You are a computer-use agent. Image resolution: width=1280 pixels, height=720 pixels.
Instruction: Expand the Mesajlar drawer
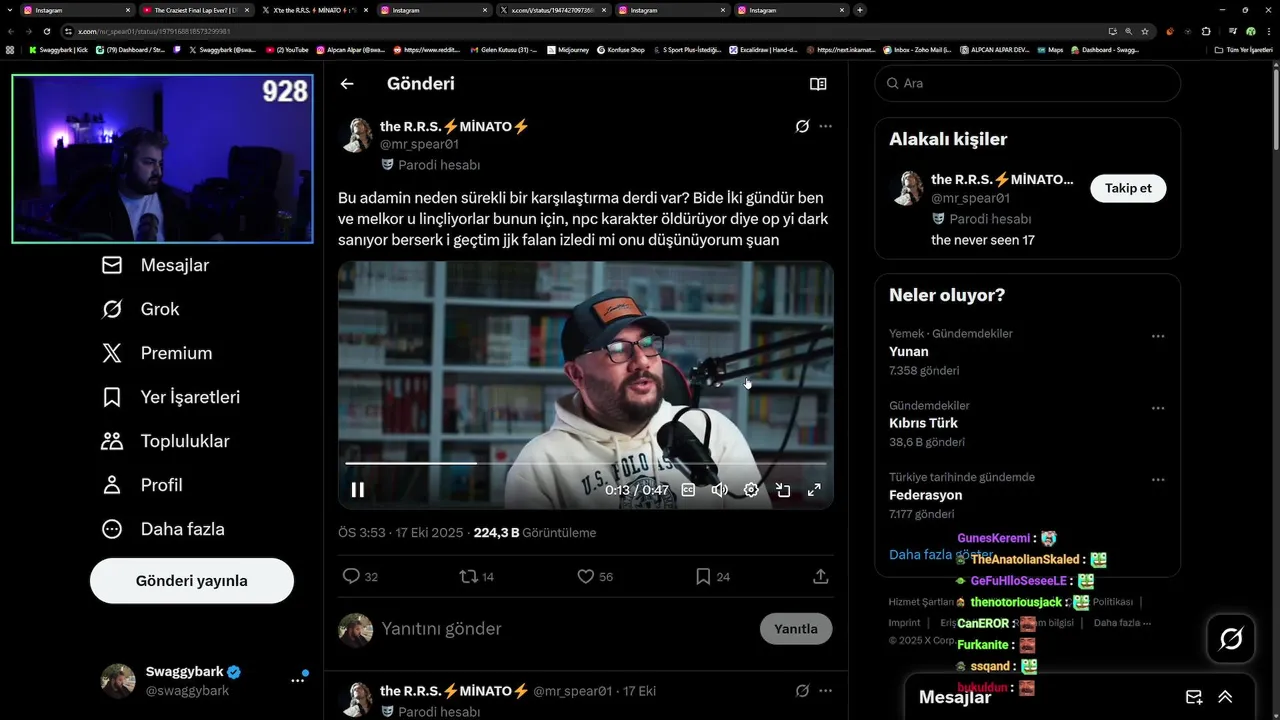click(x=1225, y=697)
